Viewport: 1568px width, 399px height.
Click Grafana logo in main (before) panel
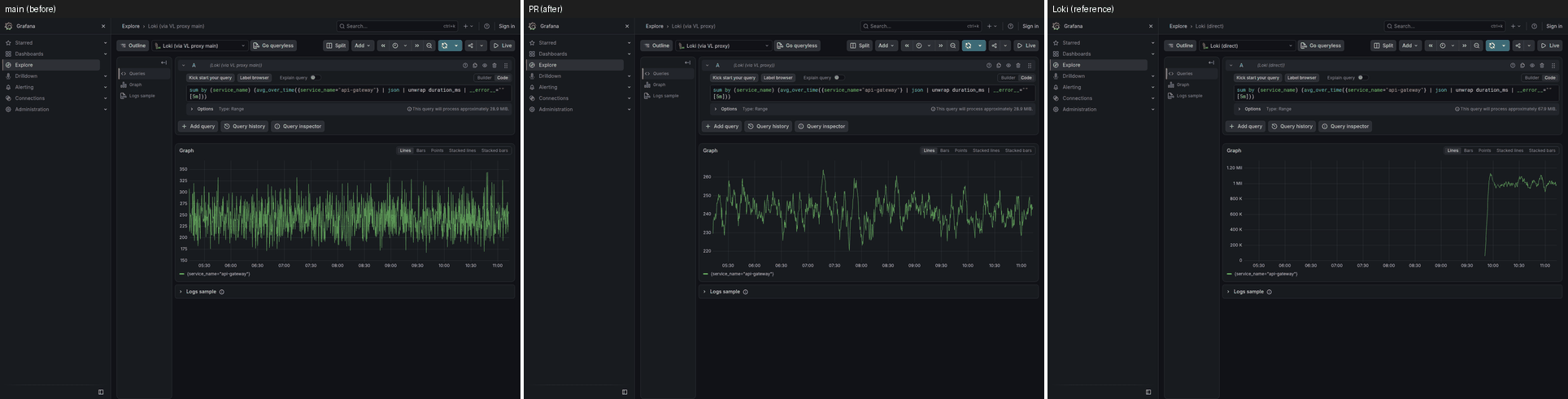8,26
